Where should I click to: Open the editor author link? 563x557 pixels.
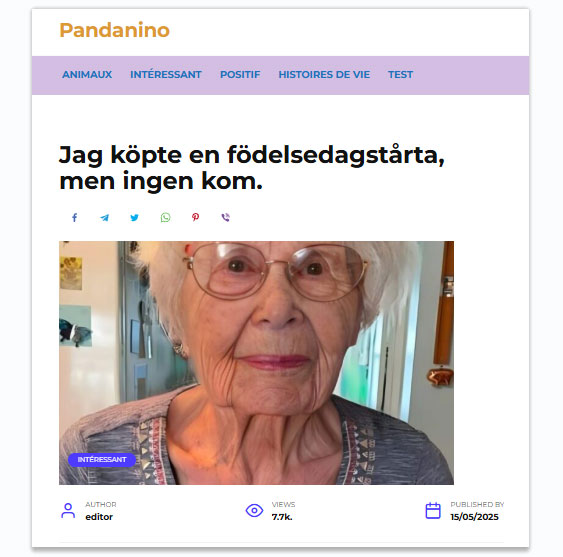[99, 517]
